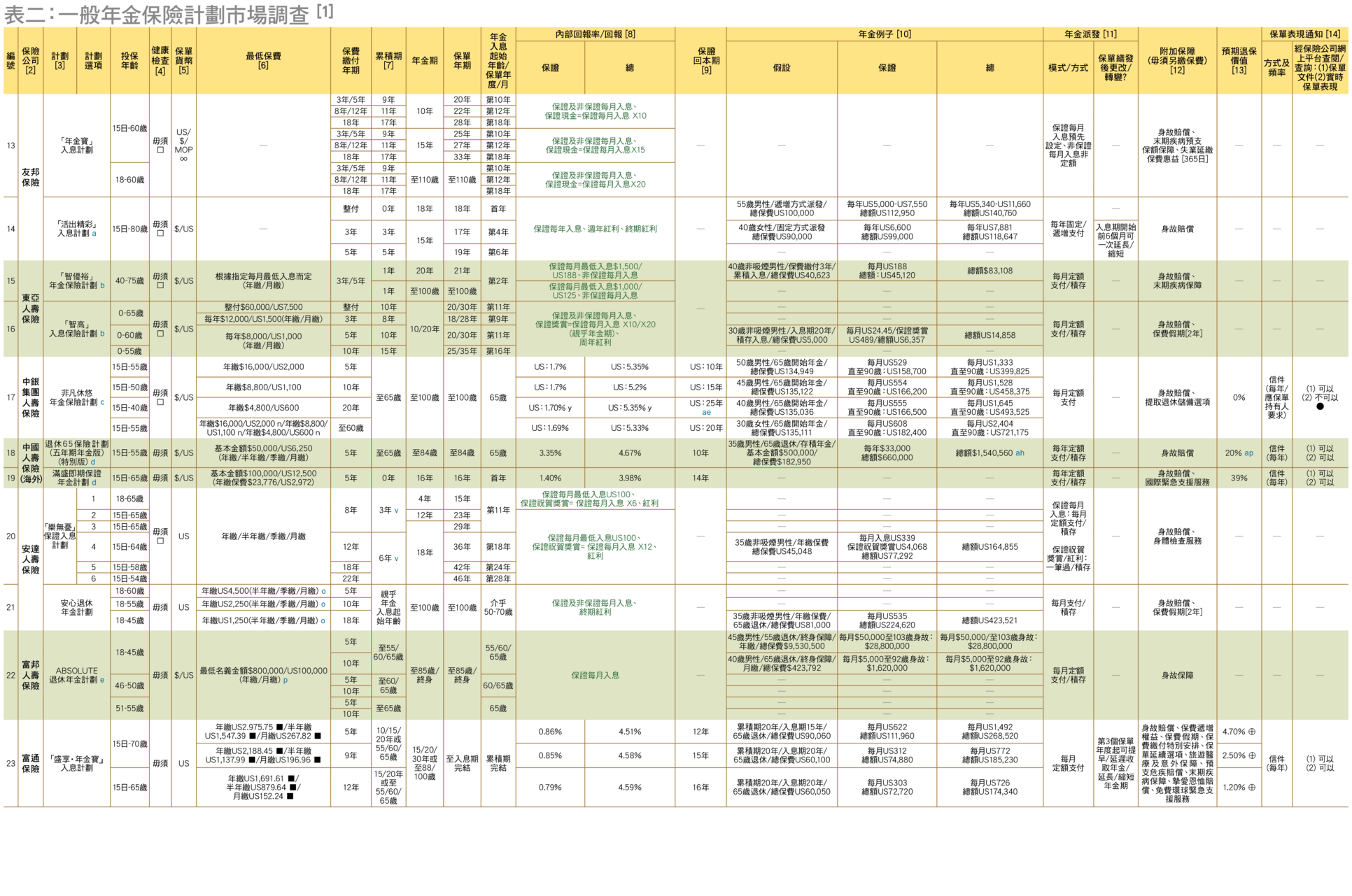
Task: Tick the health check box in 「智高」入息保險計劃 row
Action: pos(160,334)
